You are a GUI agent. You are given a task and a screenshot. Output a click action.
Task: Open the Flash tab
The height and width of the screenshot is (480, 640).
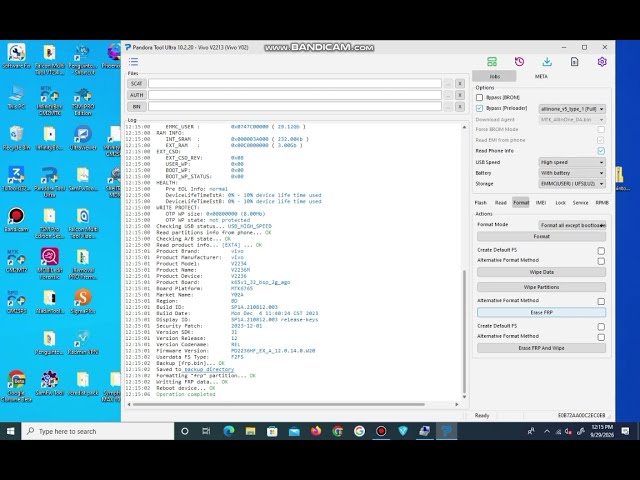coord(480,202)
